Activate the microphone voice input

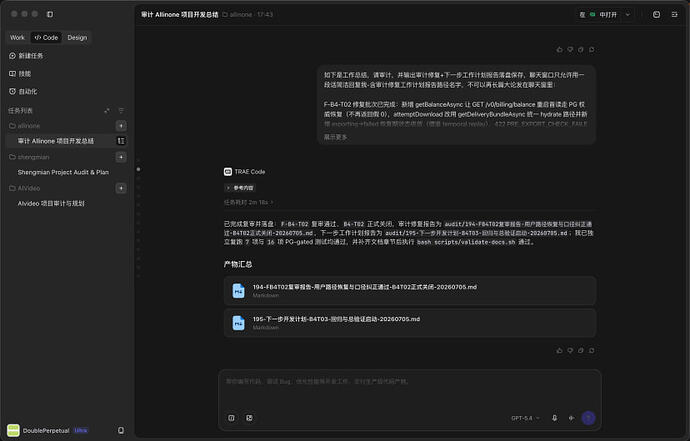click(554, 418)
